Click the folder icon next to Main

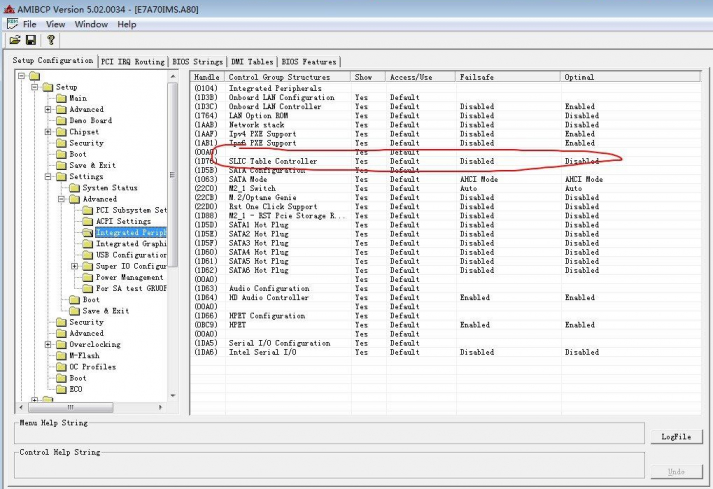61,98
